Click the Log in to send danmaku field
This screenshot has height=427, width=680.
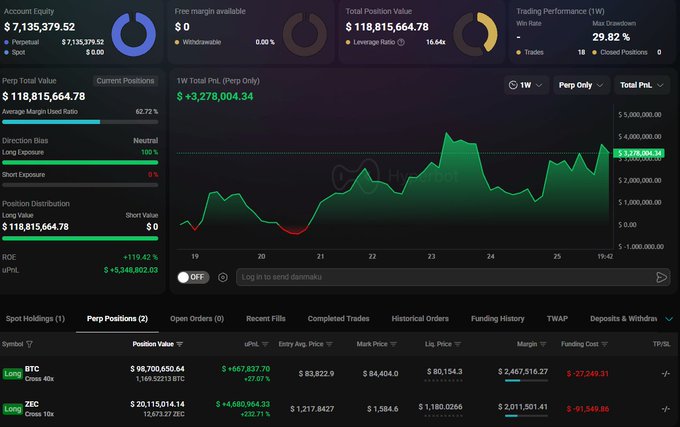(x=445, y=277)
